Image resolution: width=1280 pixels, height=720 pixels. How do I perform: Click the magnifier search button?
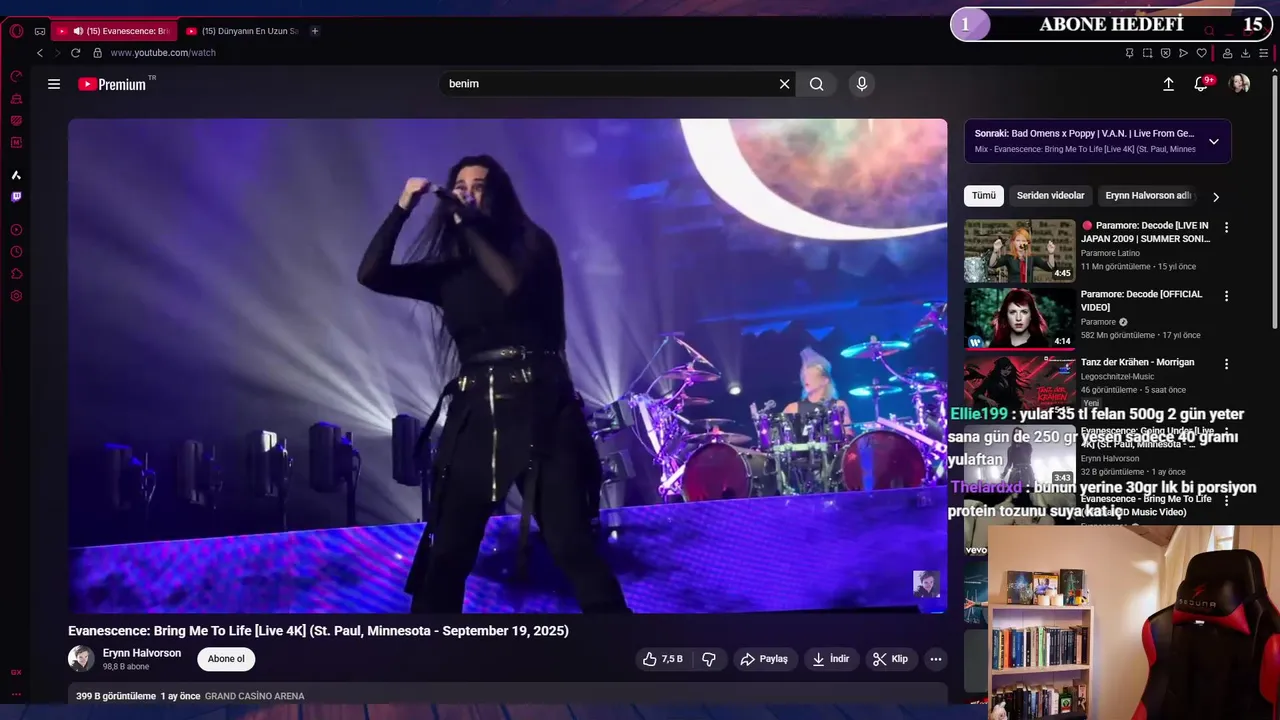click(x=817, y=84)
